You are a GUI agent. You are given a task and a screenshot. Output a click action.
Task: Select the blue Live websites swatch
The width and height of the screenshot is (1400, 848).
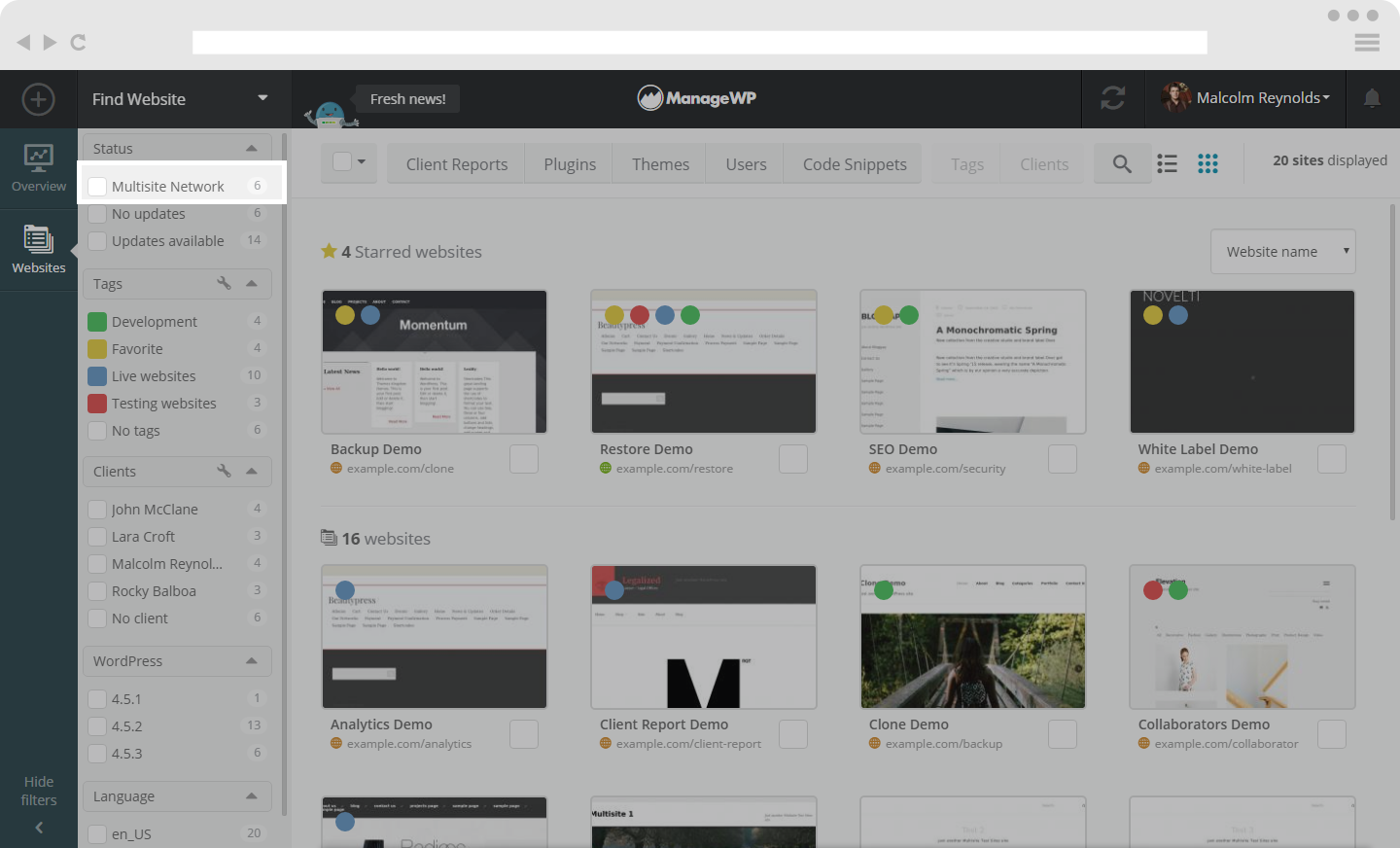point(97,376)
